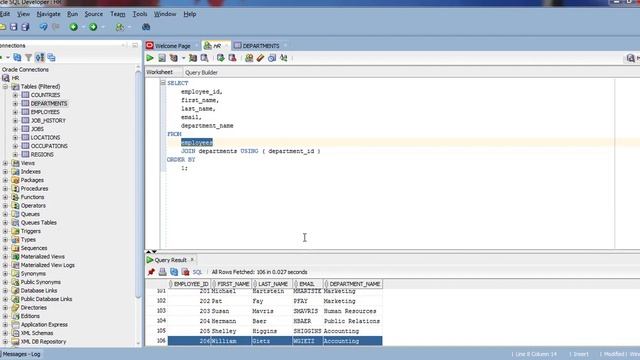Sort by the DEPARTMENT_NAME column header

(353, 284)
